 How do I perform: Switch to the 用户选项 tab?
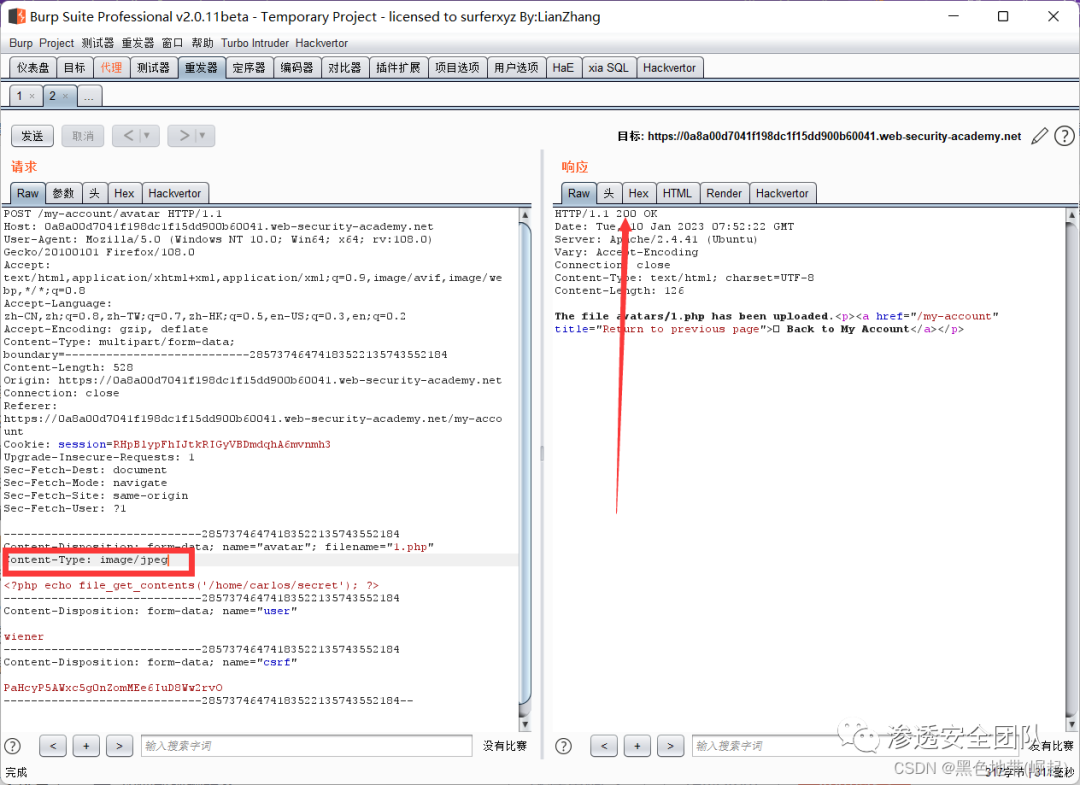click(517, 67)
